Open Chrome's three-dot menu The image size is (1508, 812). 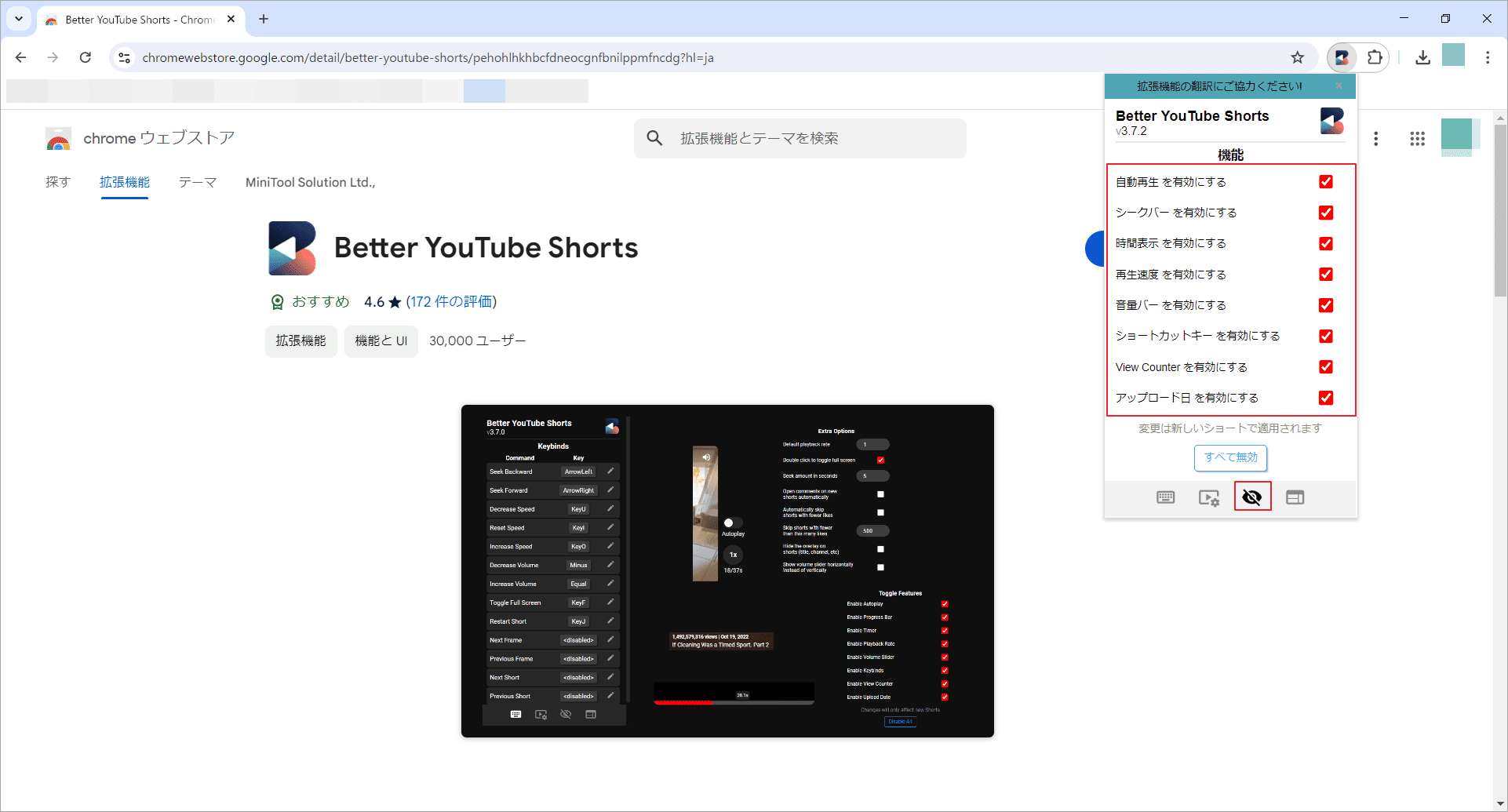(x=1488, y=57)
